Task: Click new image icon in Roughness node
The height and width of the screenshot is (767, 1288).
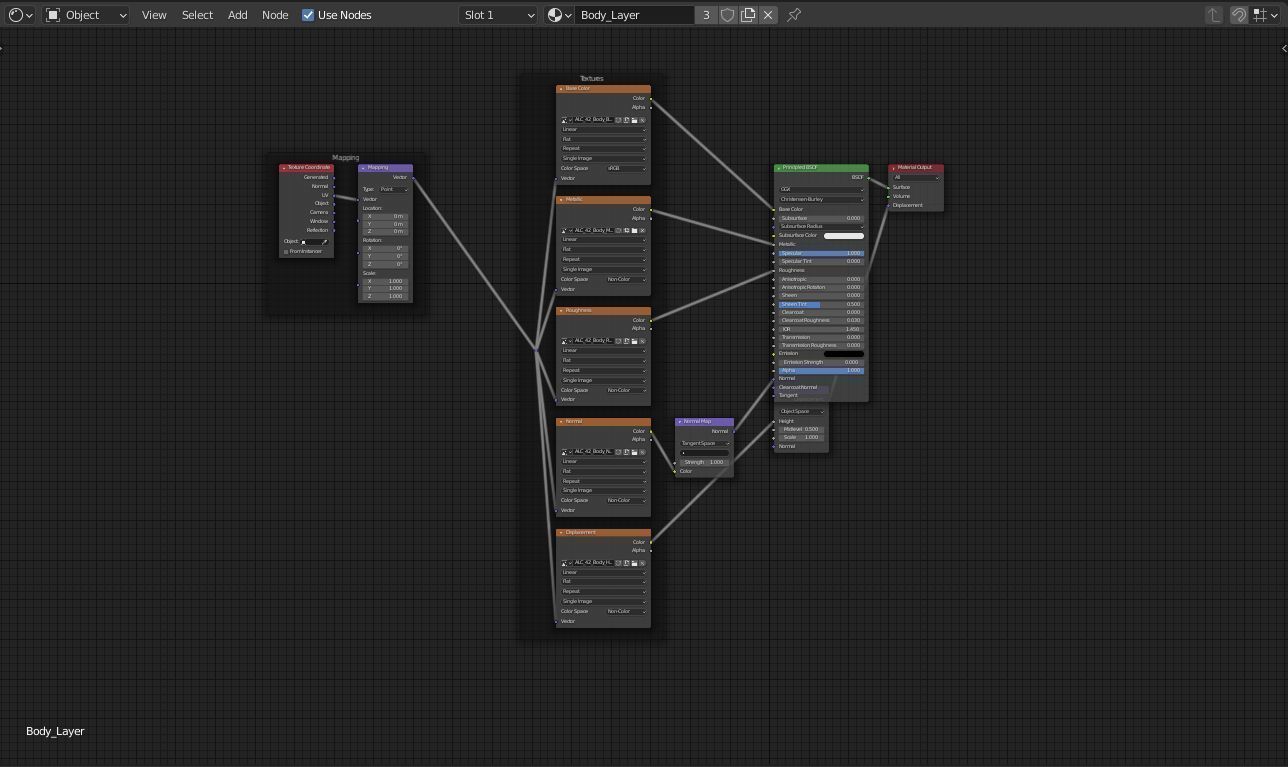Action: tap(626, 341)
